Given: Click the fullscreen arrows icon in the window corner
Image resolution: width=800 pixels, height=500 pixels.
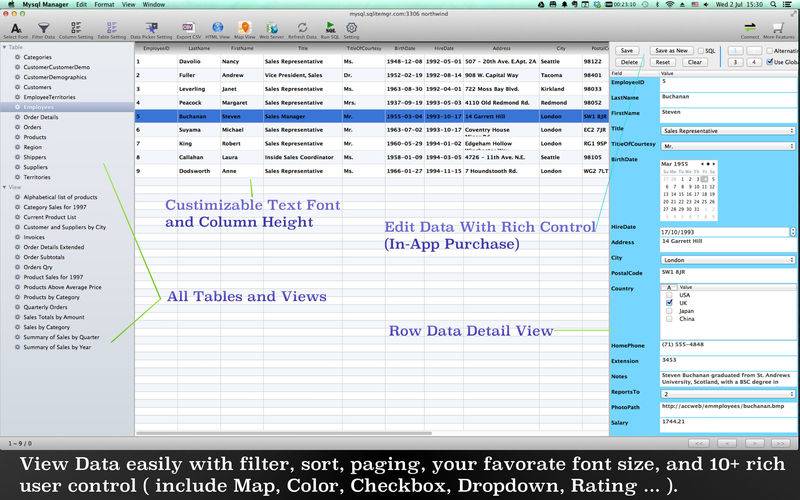Looking at the screenshot, I should pyautogui.click(x=792, y=14).
